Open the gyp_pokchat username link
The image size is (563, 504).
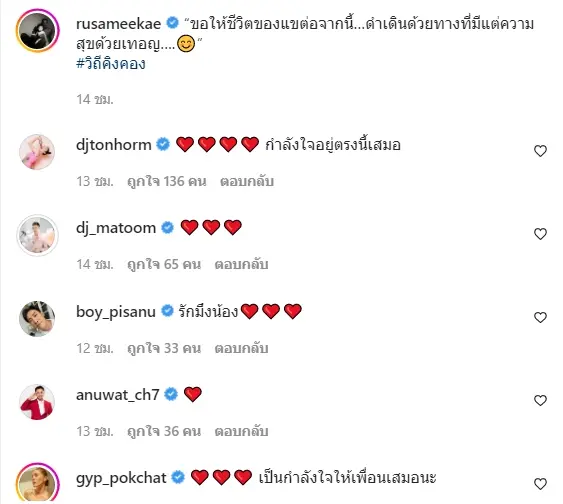121,478
